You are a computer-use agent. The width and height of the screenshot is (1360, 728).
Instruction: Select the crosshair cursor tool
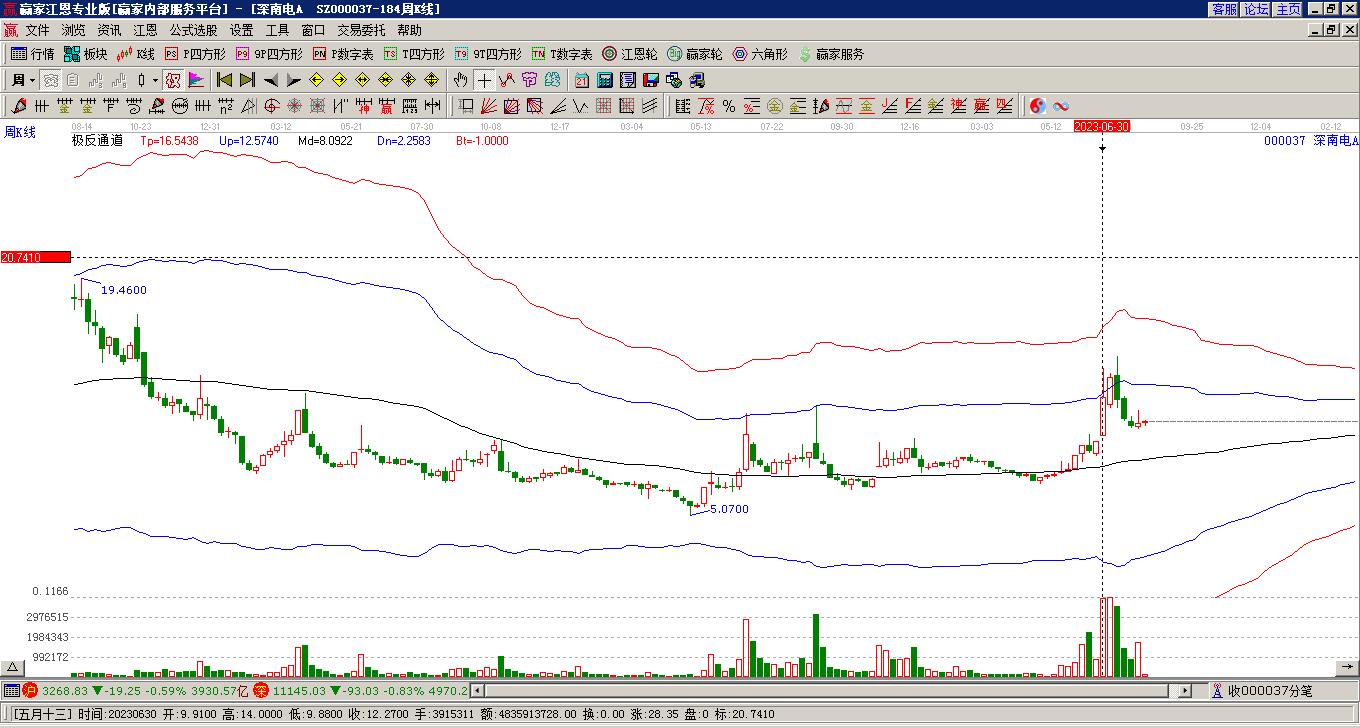click(x=484, y=80)
